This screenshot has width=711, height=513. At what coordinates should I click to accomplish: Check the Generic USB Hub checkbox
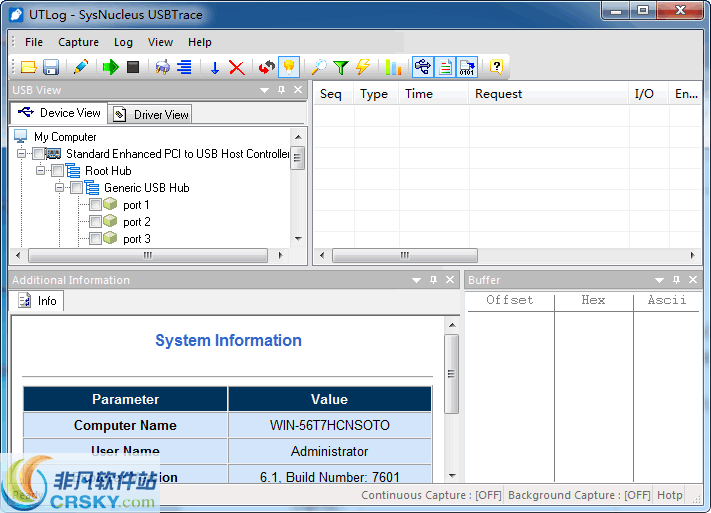pos(77,188)
